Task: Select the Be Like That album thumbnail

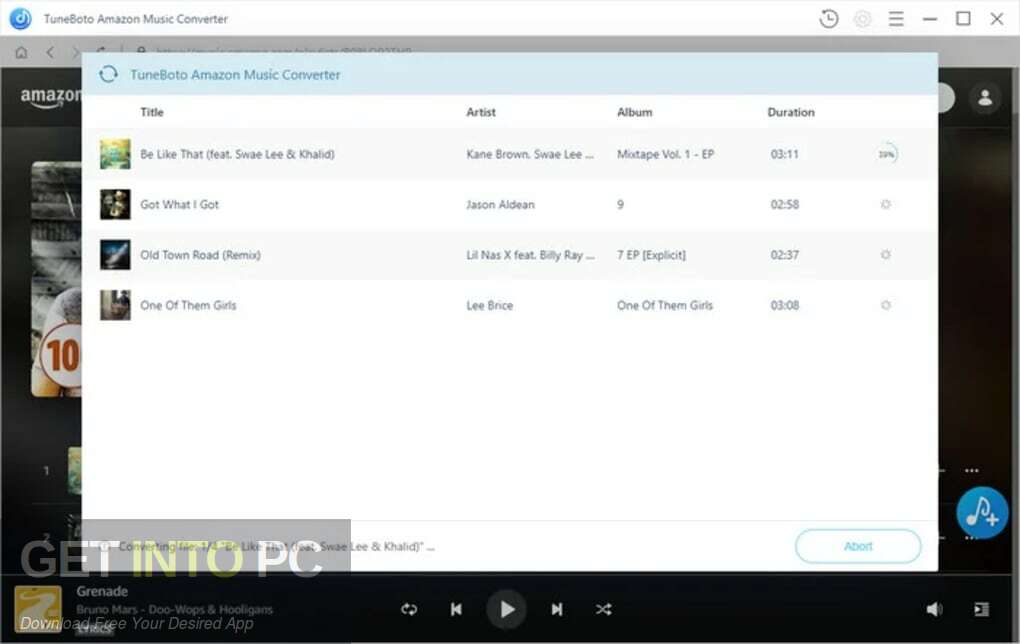Action: [115, 154]
